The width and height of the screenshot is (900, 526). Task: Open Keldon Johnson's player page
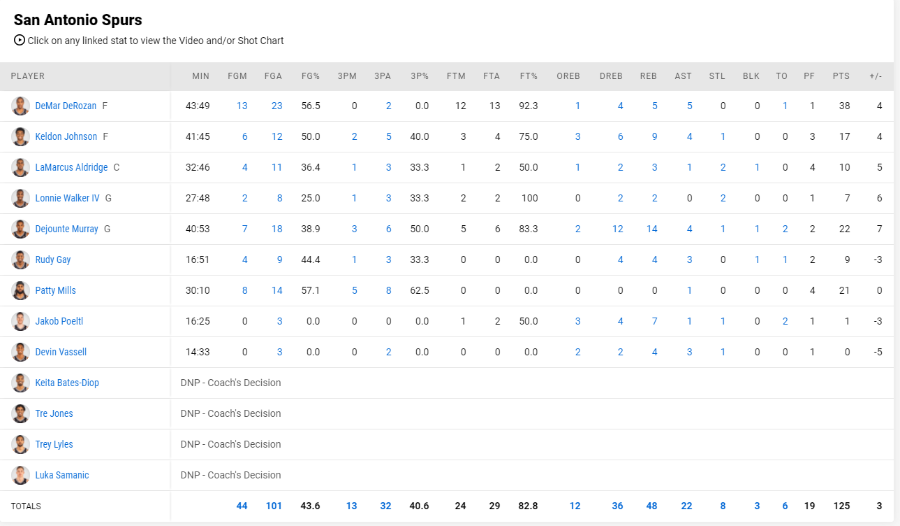point(66,137)
